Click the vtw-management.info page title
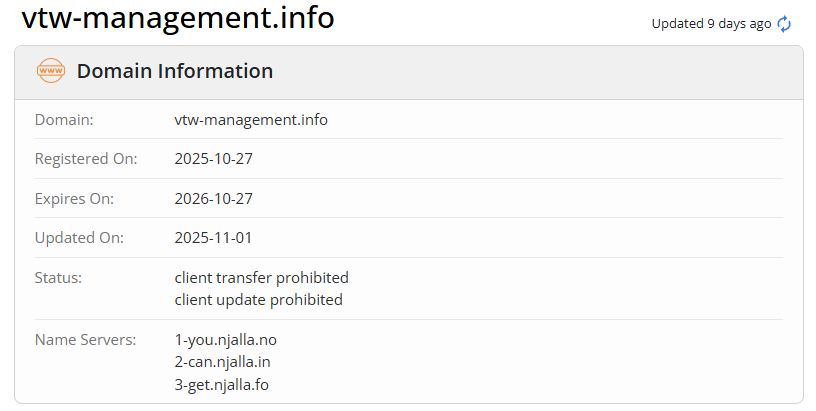Screen dimensions: 816x411 click(178, 18)
